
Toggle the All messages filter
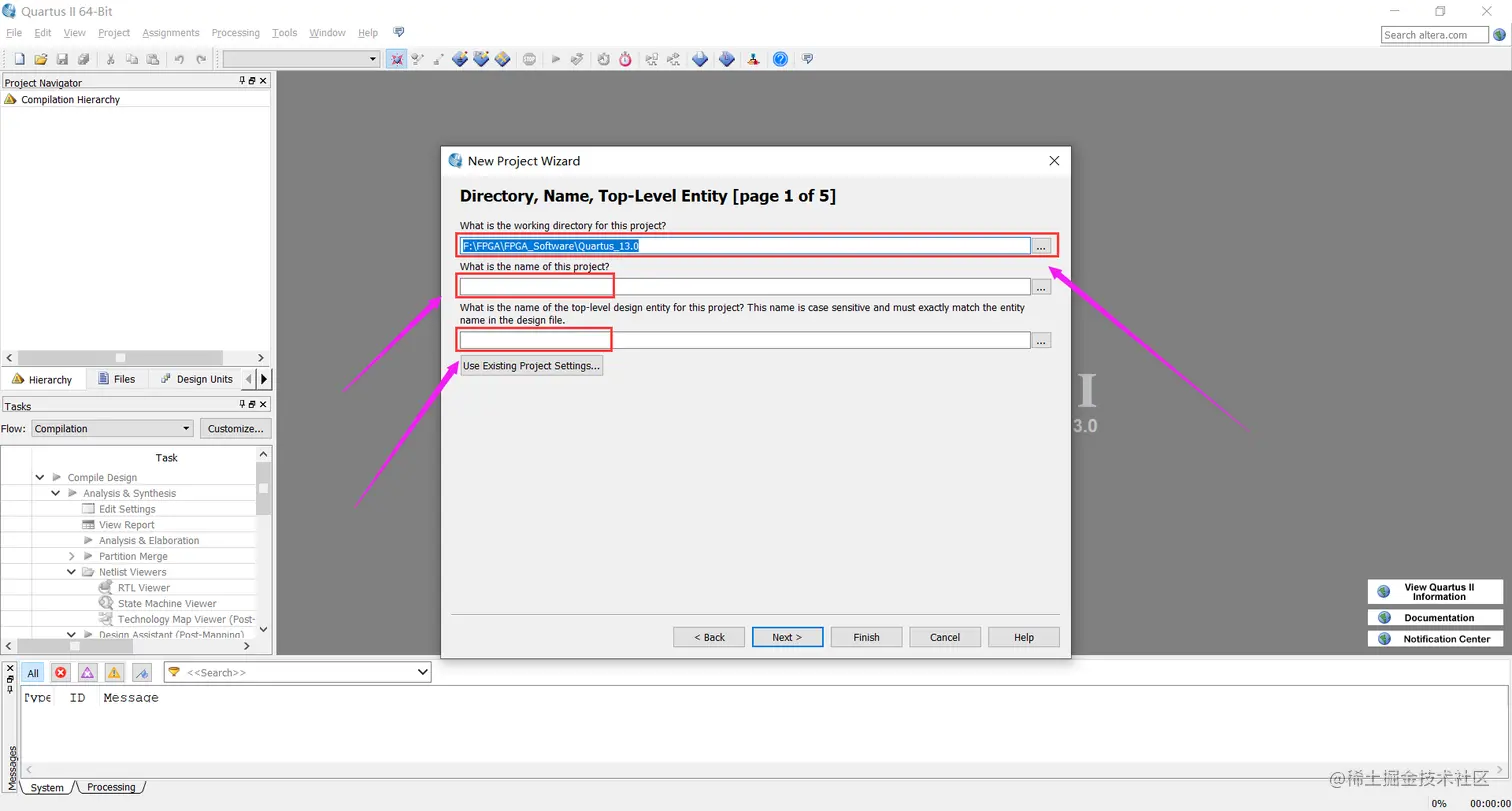33,673
